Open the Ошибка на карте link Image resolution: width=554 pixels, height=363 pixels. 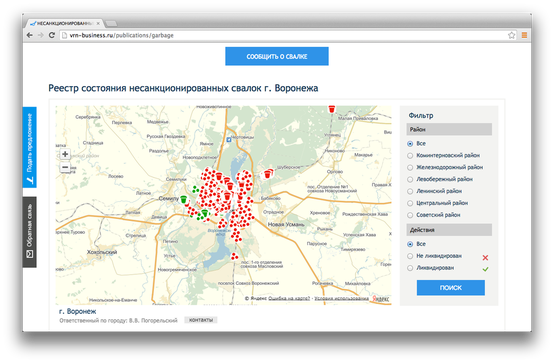pyautogui.click(x=289, y=299)
